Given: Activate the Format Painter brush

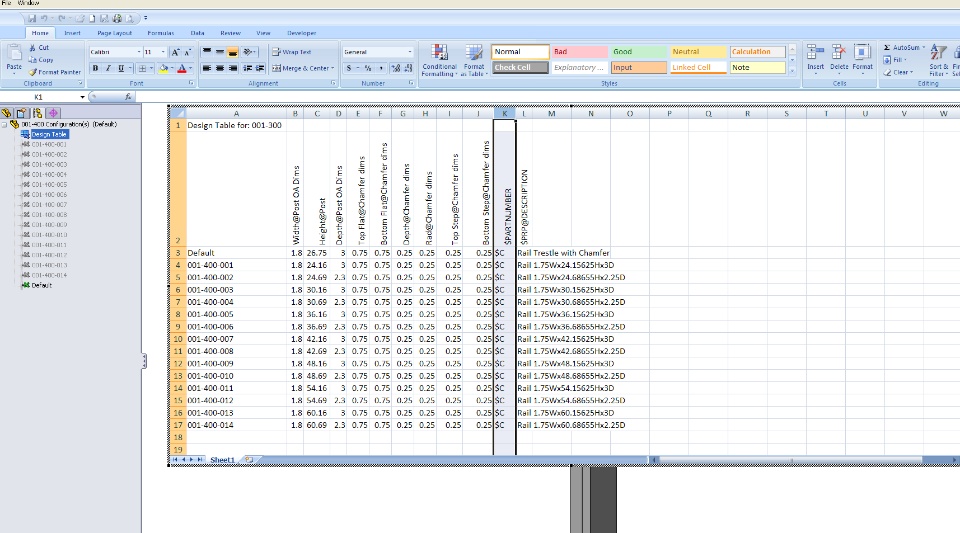Looking at the screenshot, I should tap(32, 72).
